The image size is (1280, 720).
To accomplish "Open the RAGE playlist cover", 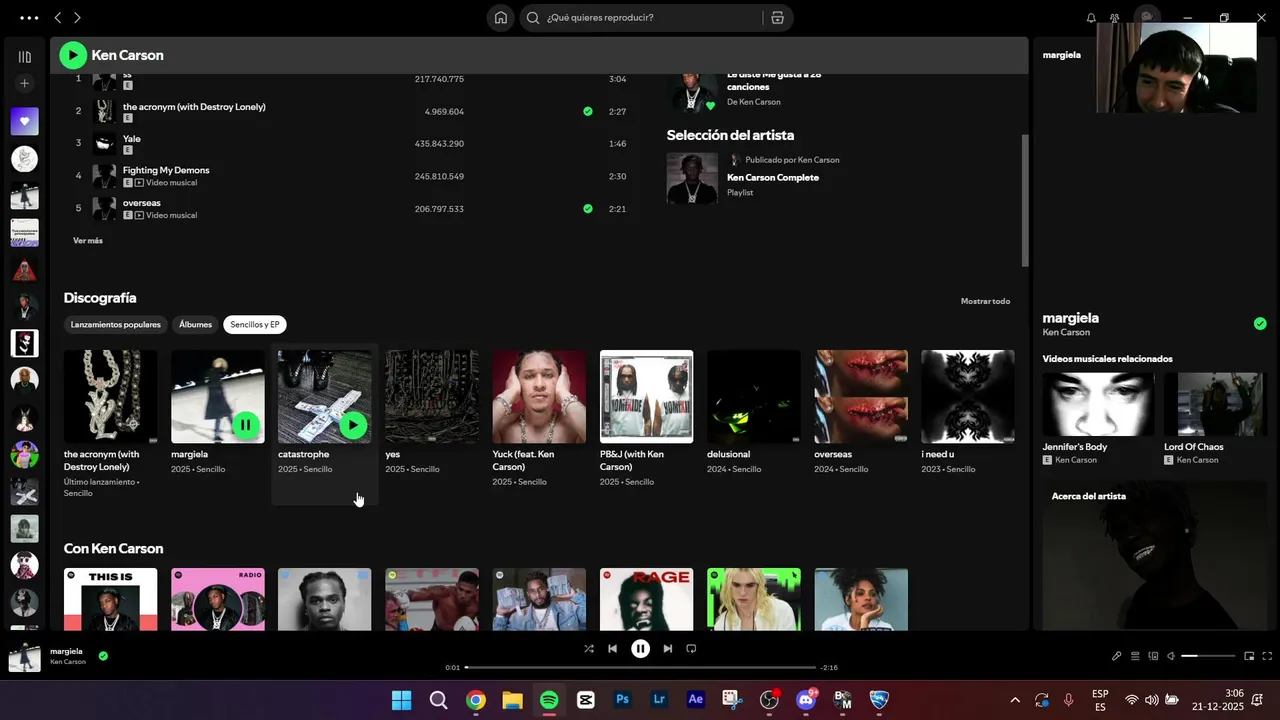I will 646,599.
